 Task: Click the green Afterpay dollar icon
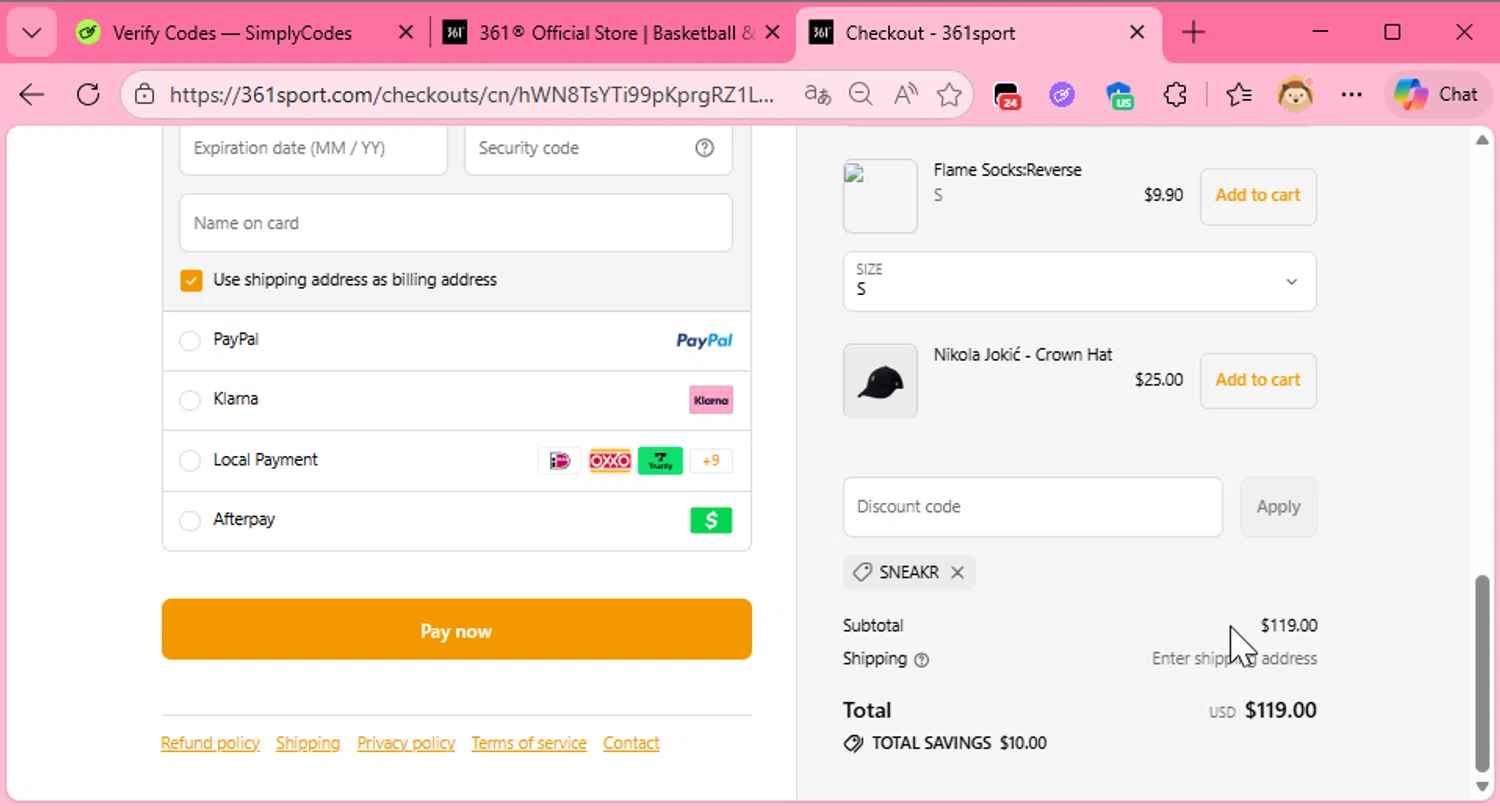click(x=711, y=521)
